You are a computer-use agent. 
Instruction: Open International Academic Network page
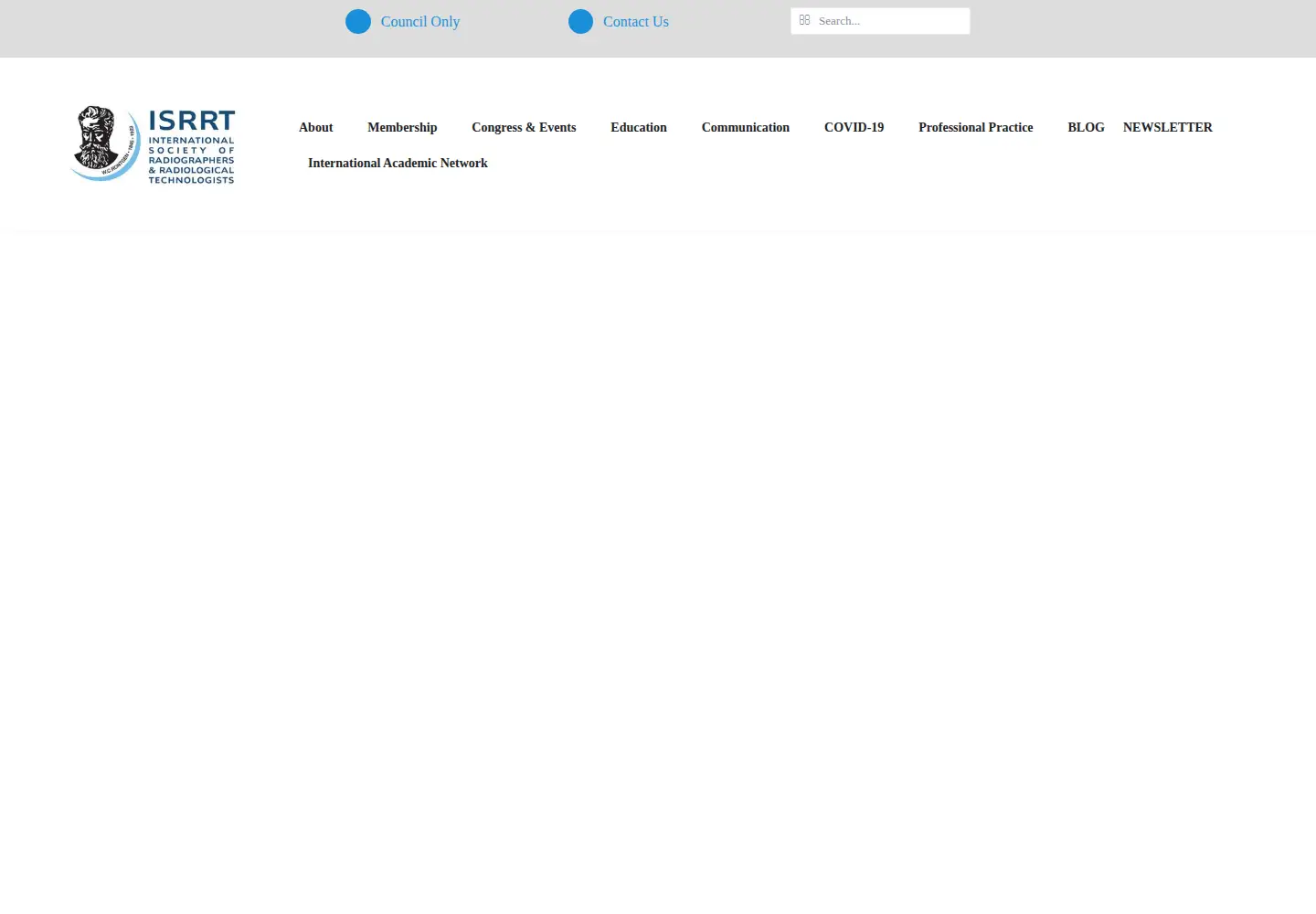398,164
